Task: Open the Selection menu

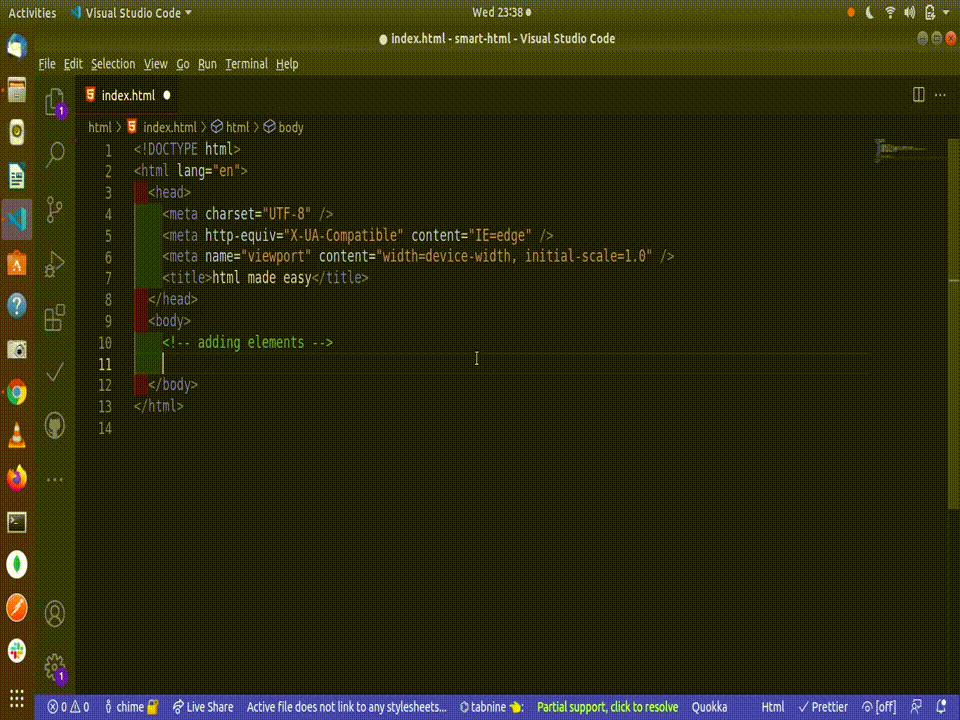Action: coord(113,64)
